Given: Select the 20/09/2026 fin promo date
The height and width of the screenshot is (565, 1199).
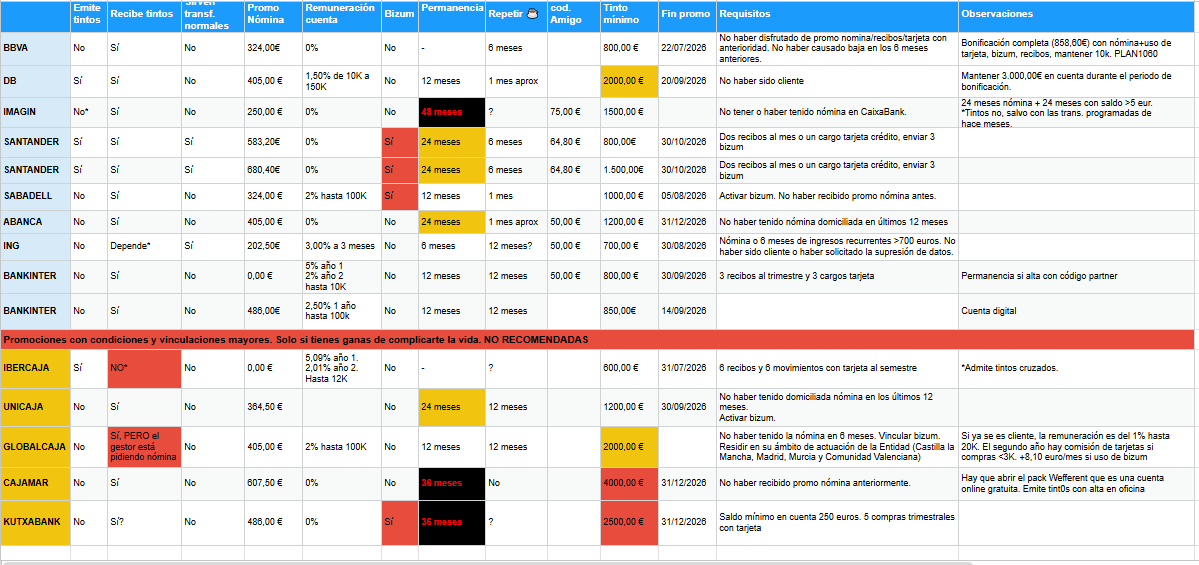Looking at the screenshot, I should coord(687,81).
